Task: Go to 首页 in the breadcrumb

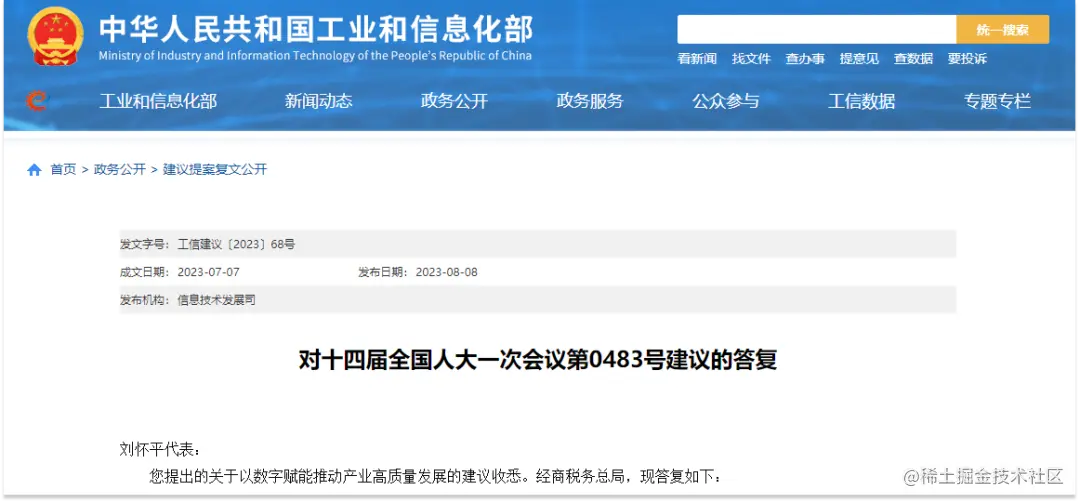Action: coord(63,170)
